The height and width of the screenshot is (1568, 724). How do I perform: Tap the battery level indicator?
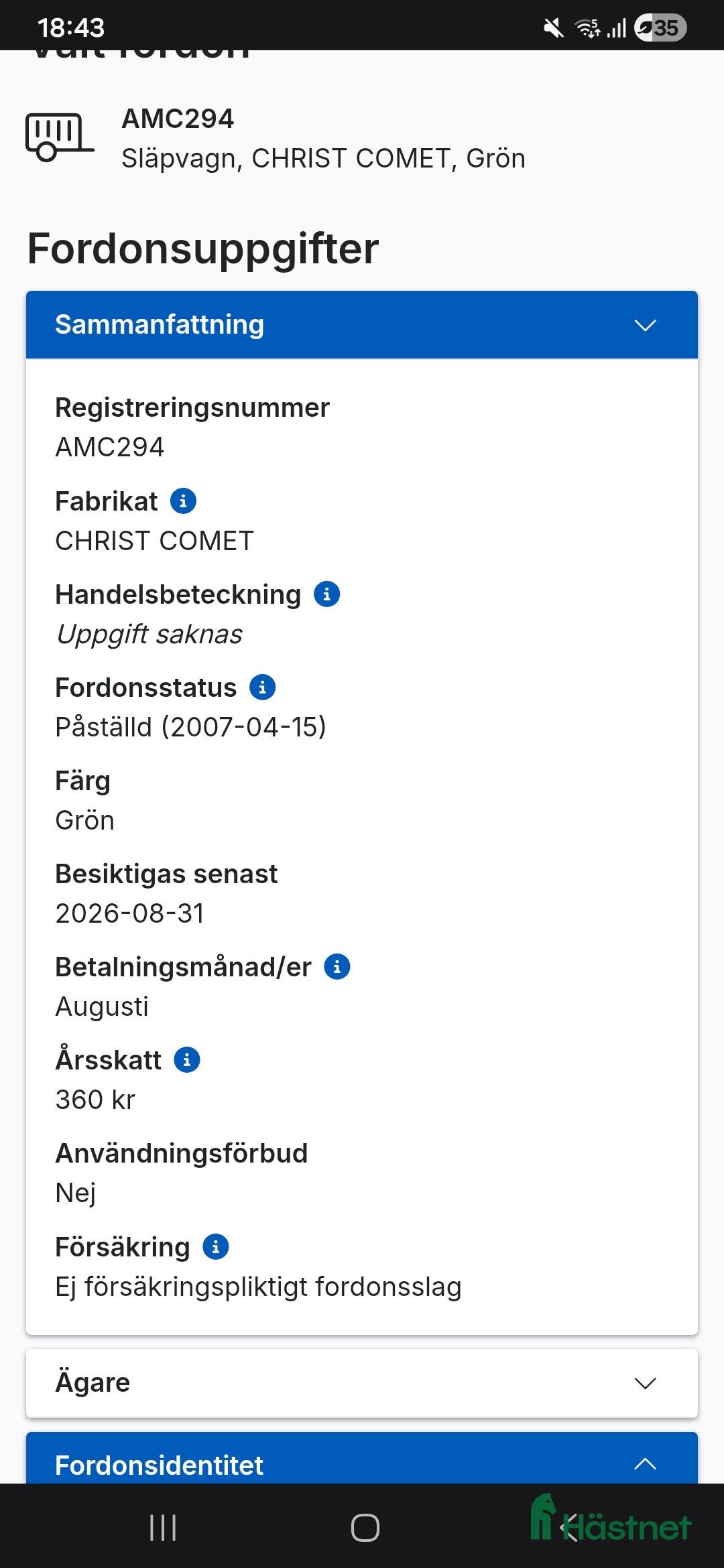pos(660,27)
